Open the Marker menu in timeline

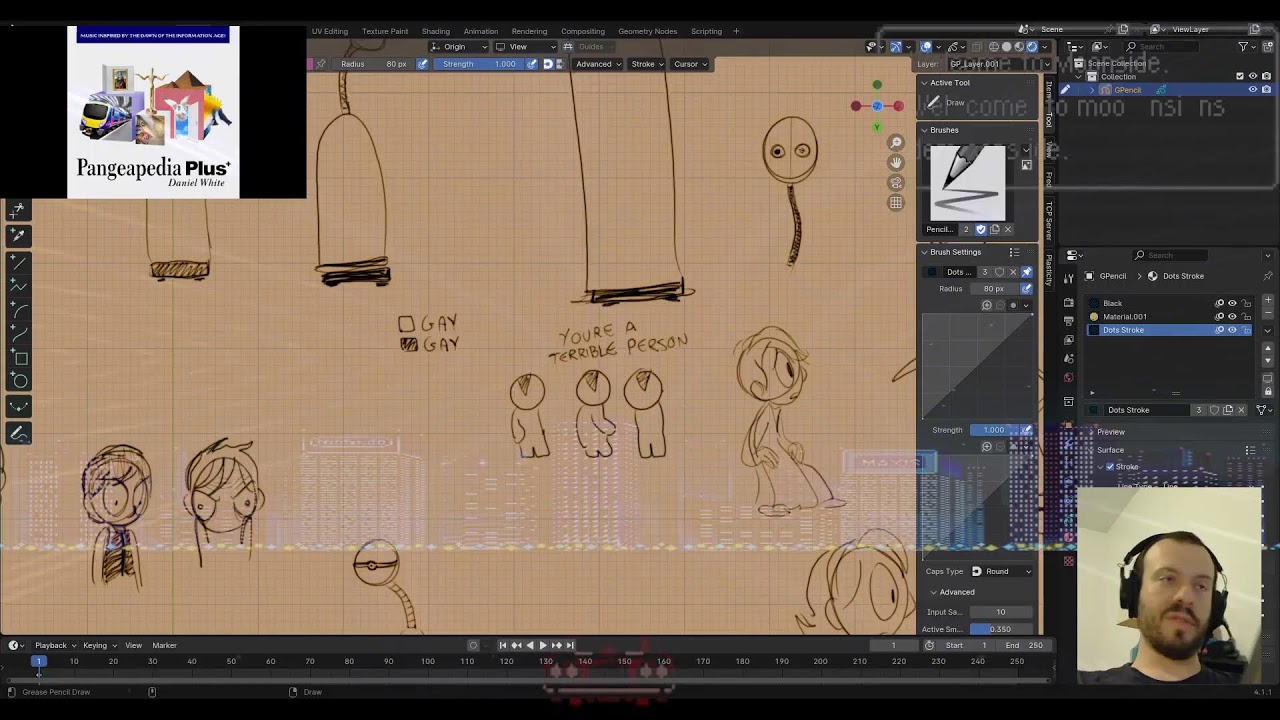(164, 645)
